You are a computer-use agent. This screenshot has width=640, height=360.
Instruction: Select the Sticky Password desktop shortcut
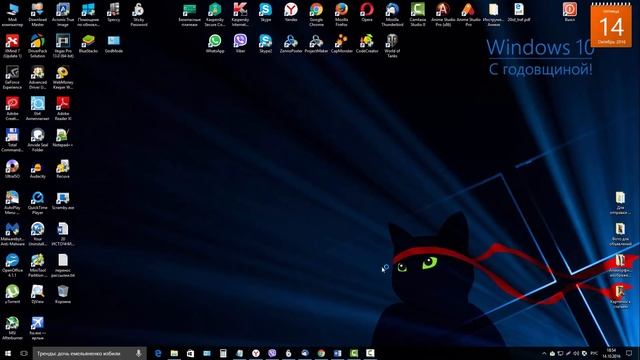tap(139, 15)
